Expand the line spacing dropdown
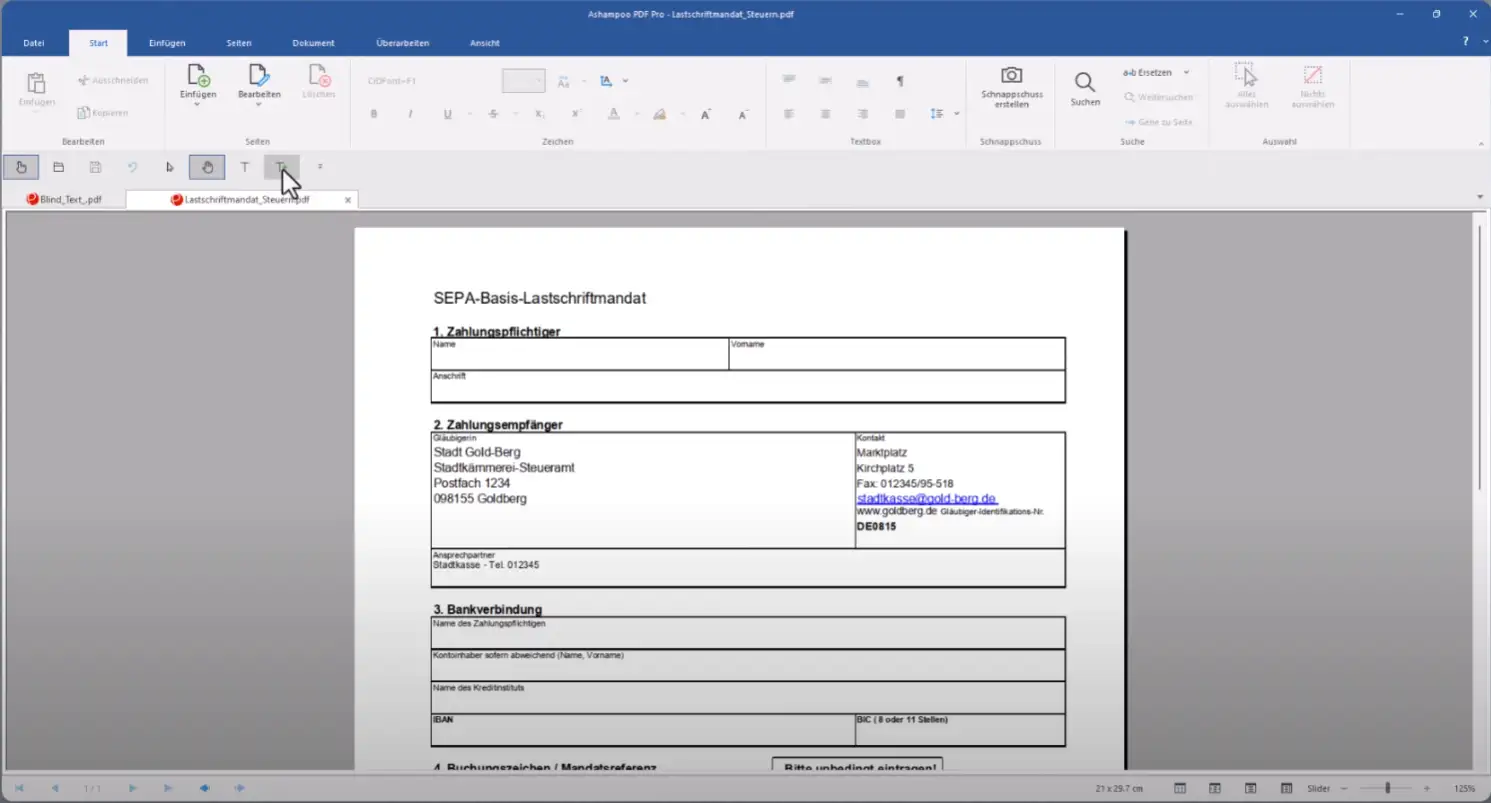1491x803 pixels. click(x=956, y=114)
